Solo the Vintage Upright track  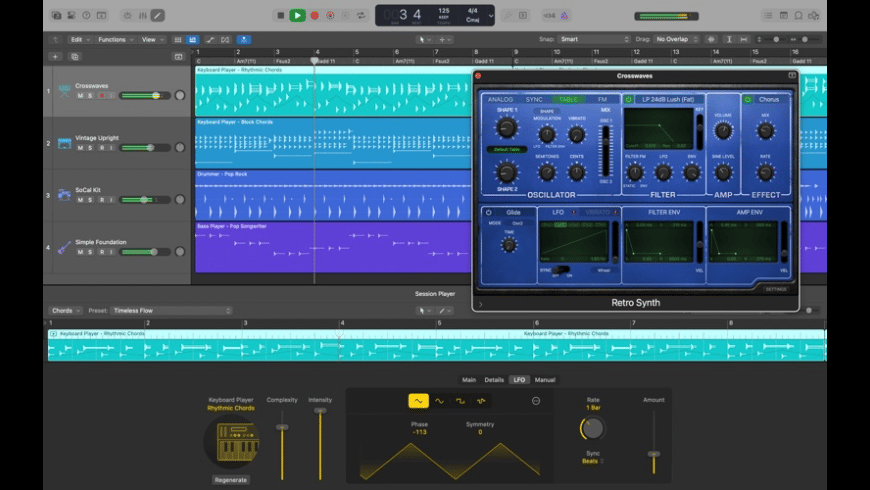(90, 148)
